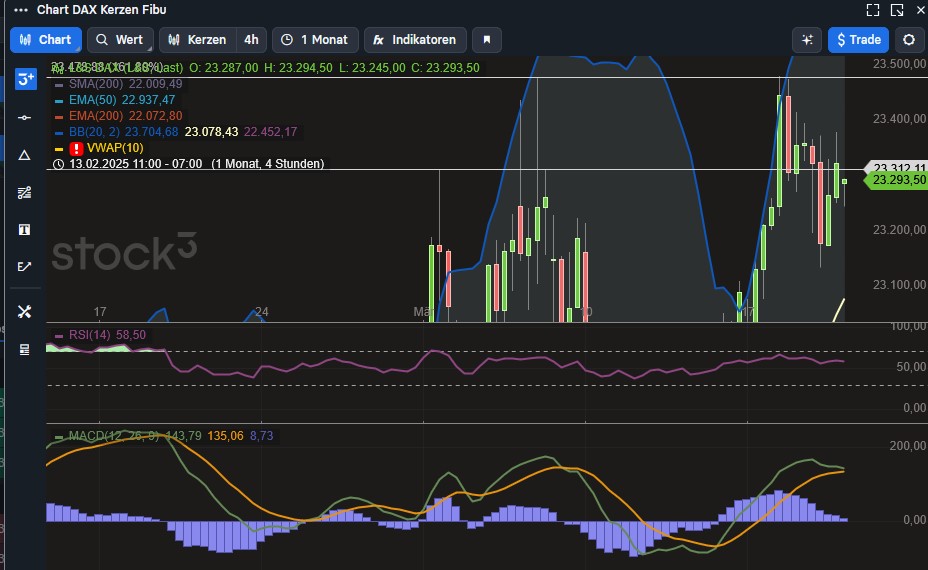
Task: Select the arrow annotation drawing tool
Action: pyautogui.click(x=25, y=266)
